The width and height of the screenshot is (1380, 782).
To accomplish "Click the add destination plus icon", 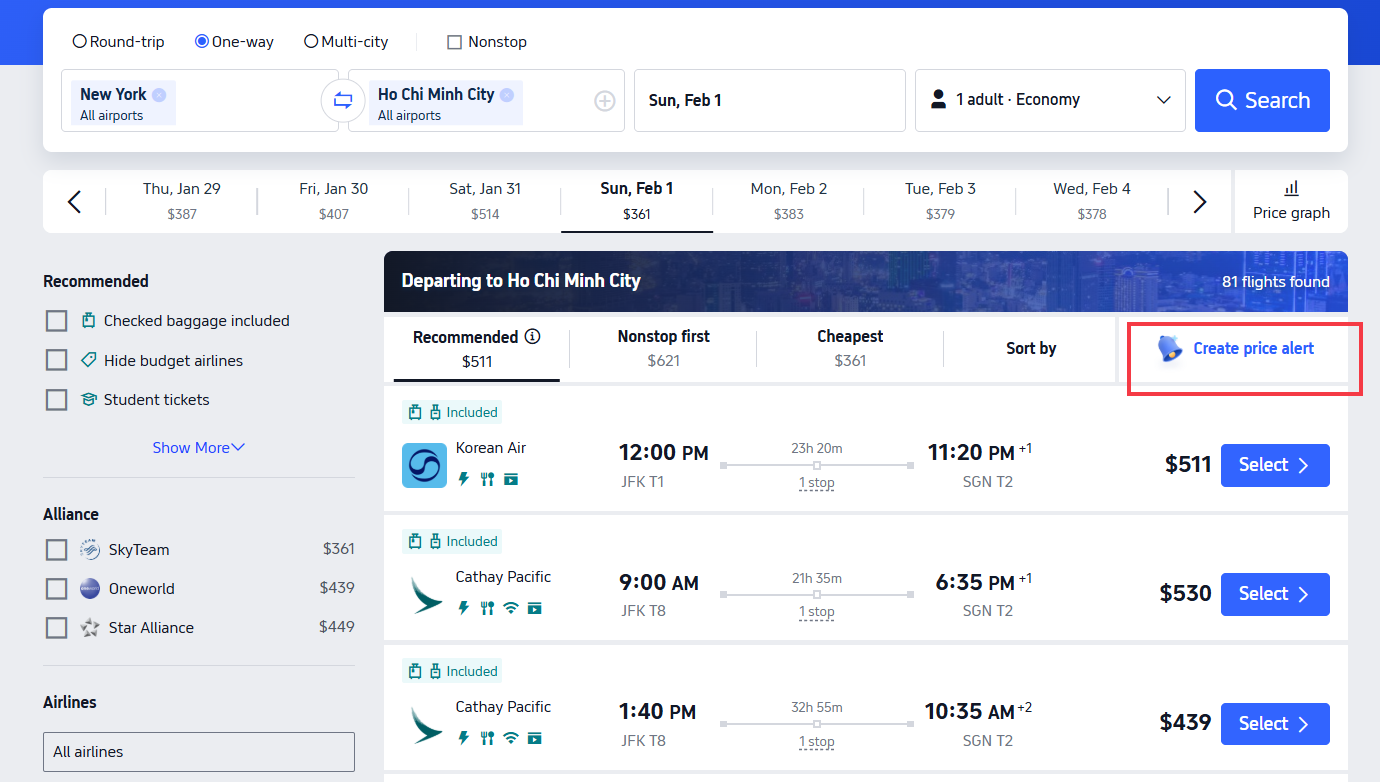I will [604, 100].
